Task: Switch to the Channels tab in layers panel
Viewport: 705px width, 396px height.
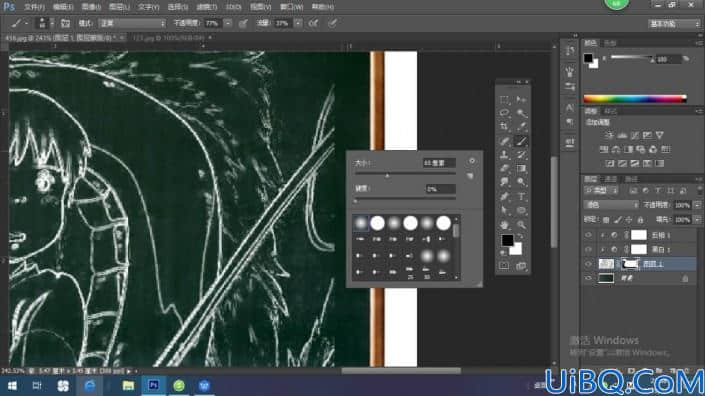Action: 611,179
